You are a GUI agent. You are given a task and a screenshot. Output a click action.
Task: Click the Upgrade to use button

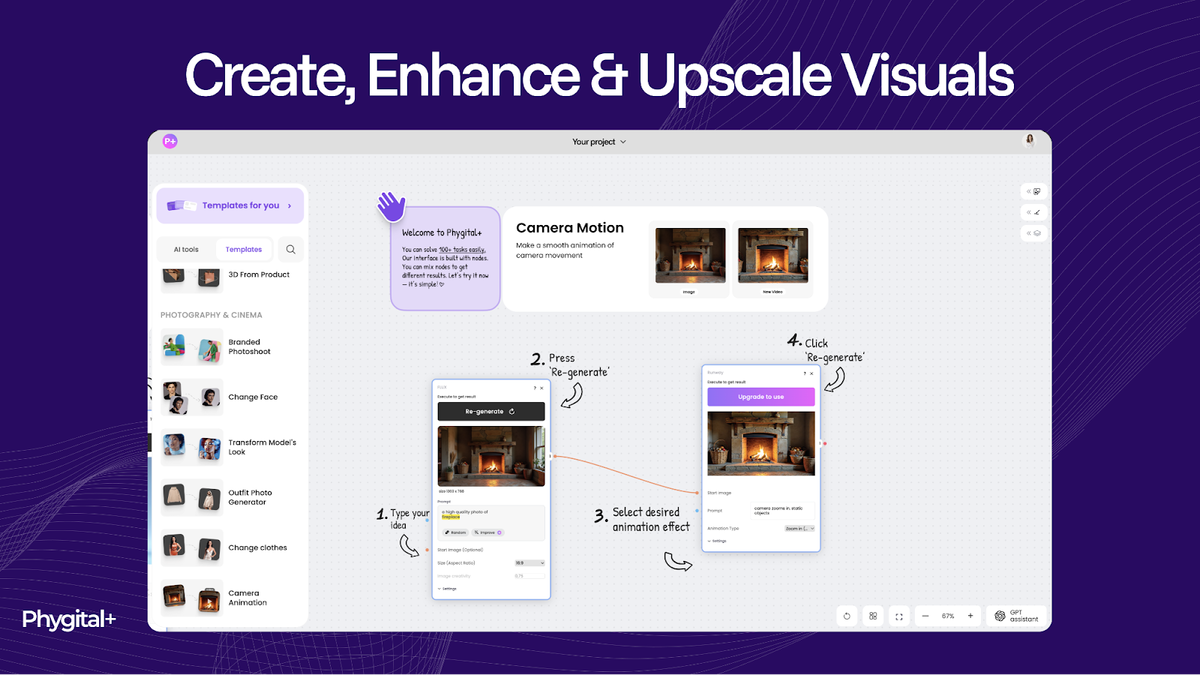pyautogui.click(x=761, y=396)
